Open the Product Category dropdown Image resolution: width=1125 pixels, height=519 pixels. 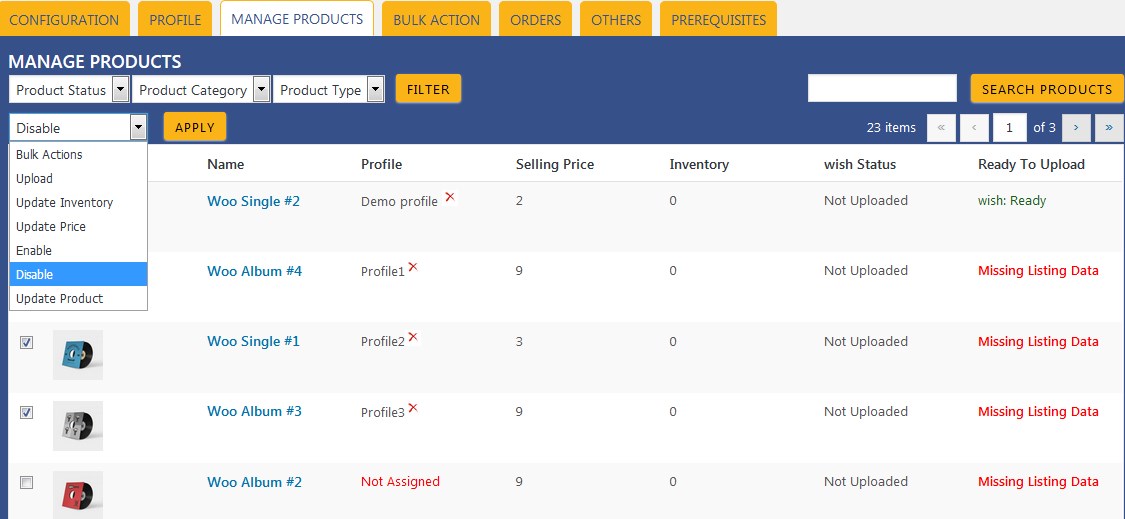pos(201,90)
